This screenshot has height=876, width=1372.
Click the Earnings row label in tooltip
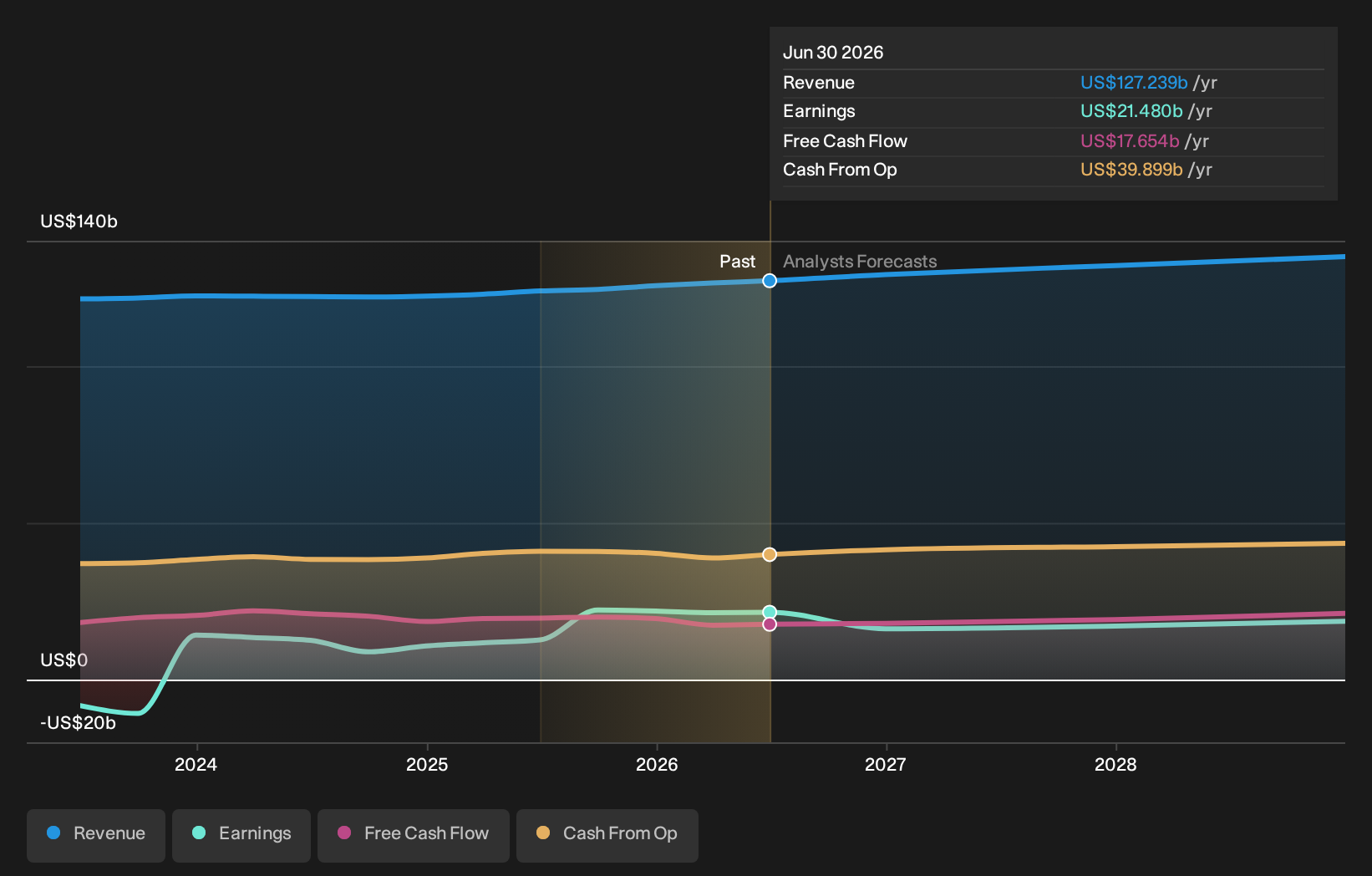click(x=819, y=111)
